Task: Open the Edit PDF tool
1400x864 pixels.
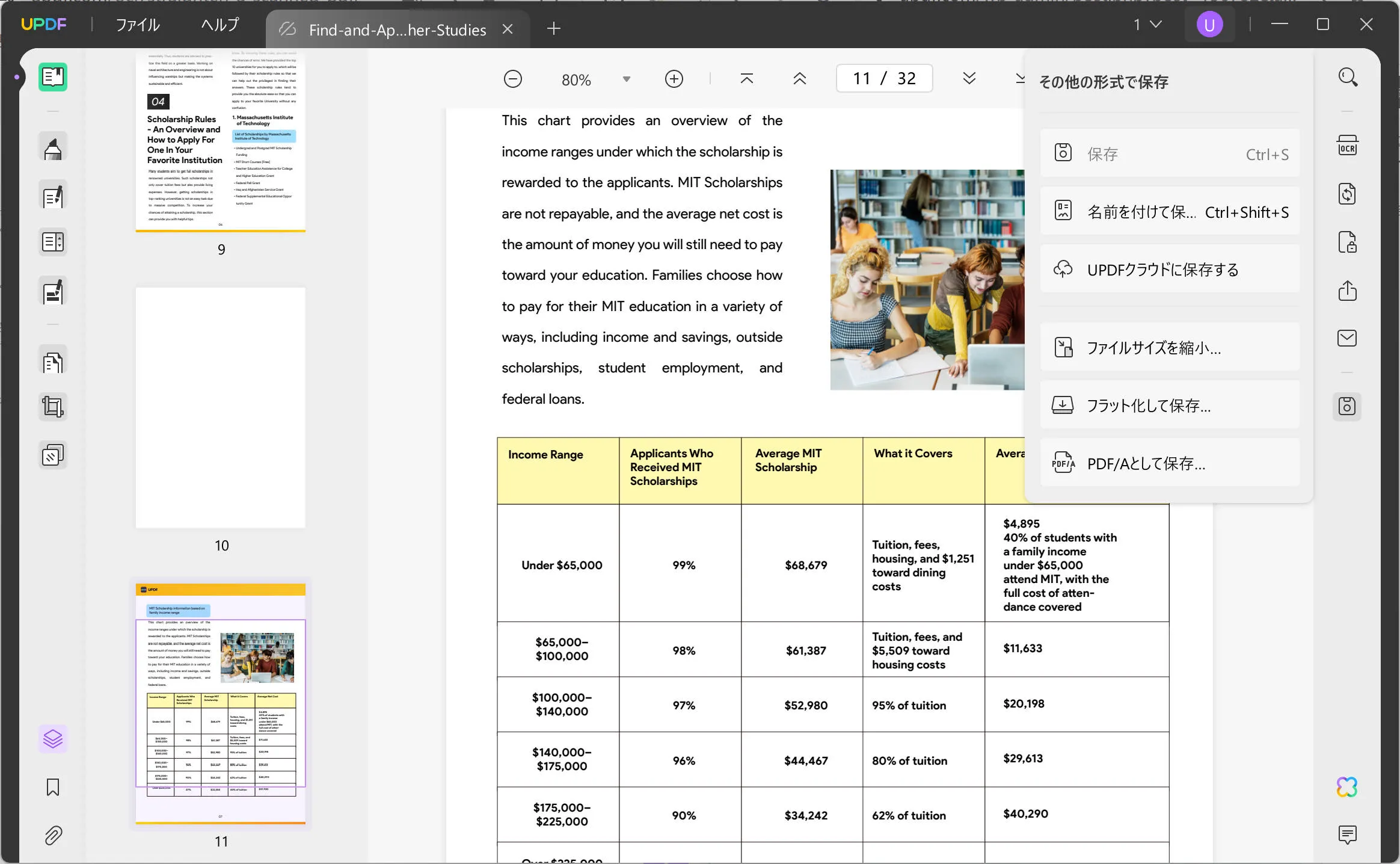Action: pos(53,195)
